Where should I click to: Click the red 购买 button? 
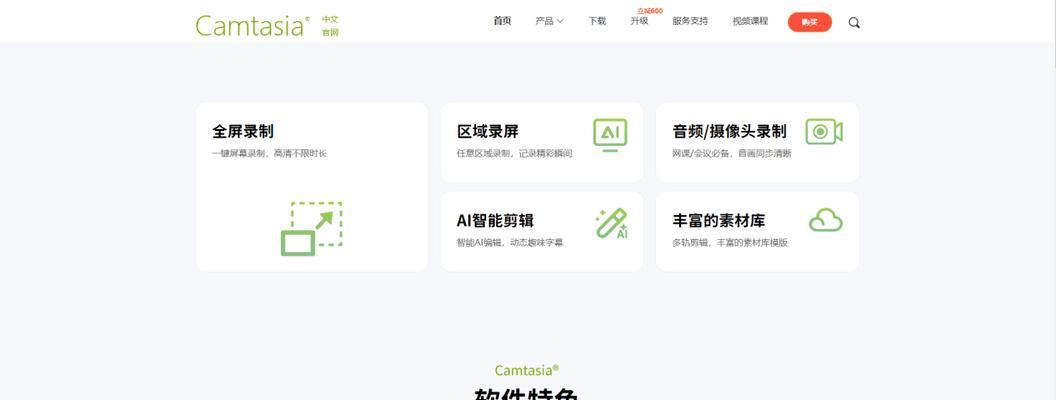[x=810, y=22]
